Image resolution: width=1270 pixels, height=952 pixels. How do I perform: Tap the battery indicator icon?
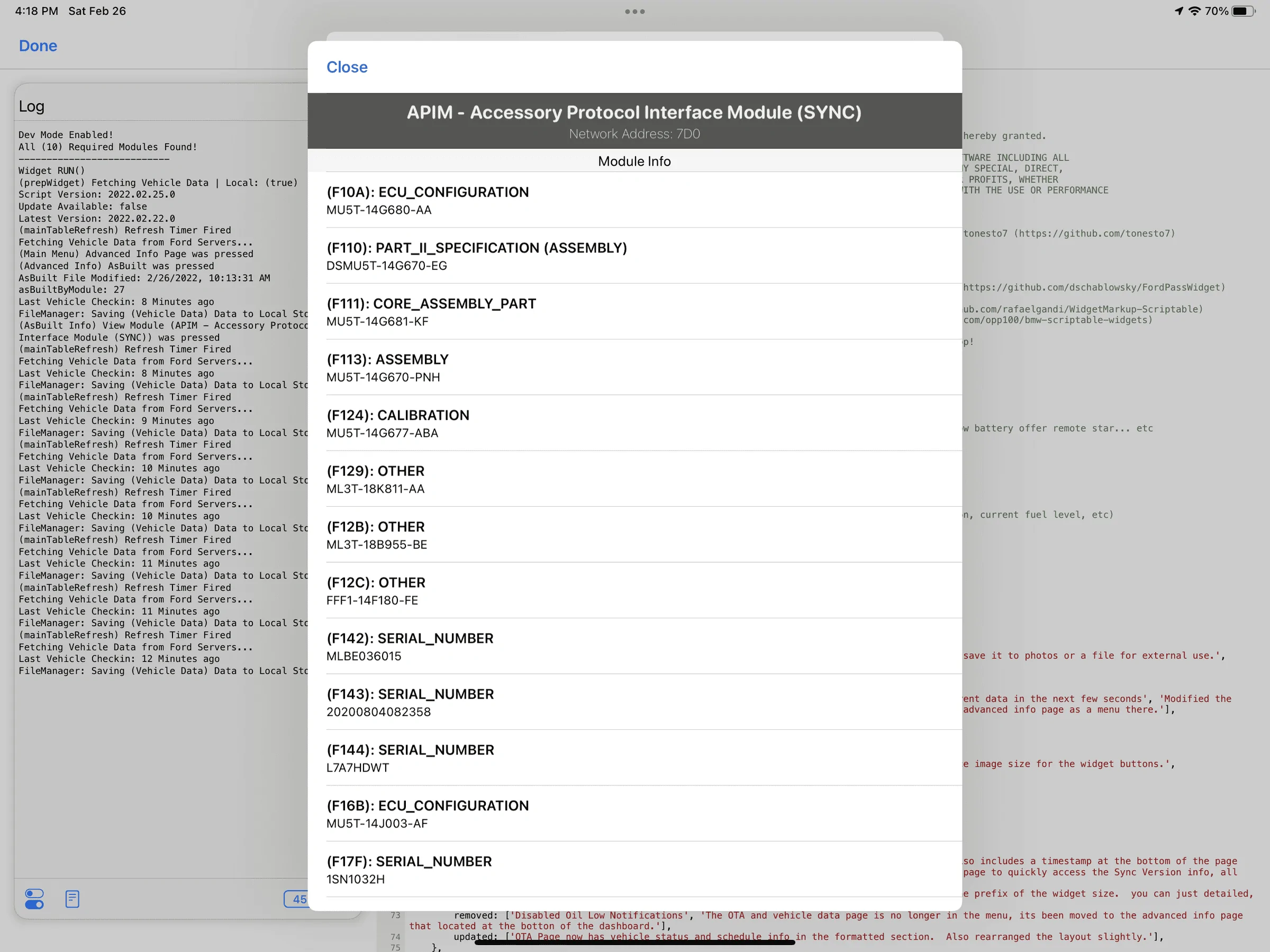[1243, 11]
